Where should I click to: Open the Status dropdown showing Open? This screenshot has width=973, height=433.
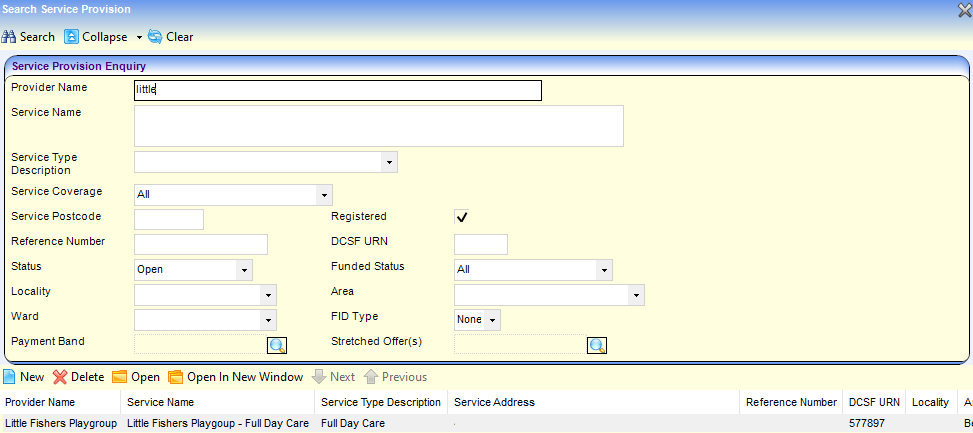tap(243, 270)
